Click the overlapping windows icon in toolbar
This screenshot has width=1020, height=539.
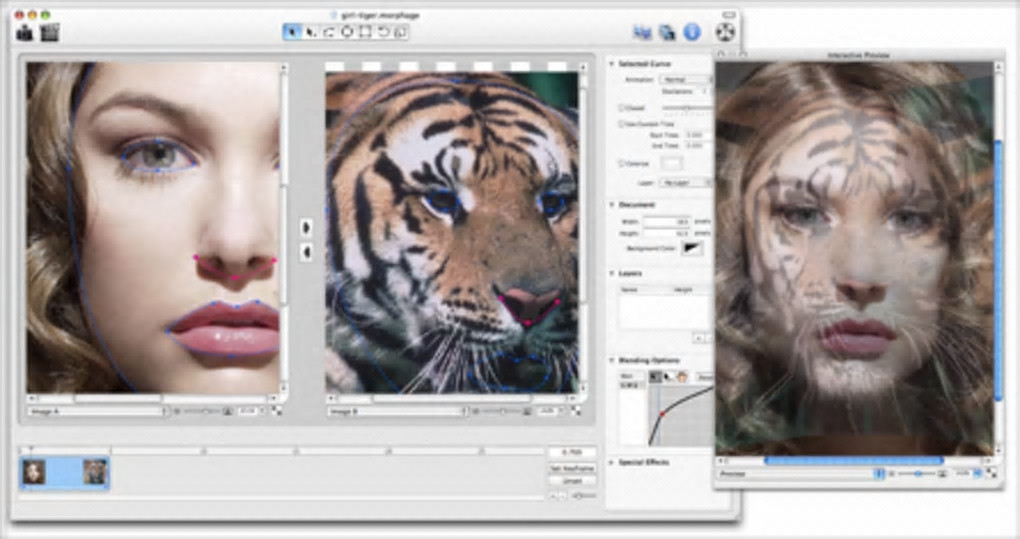[x=667, y=32]
